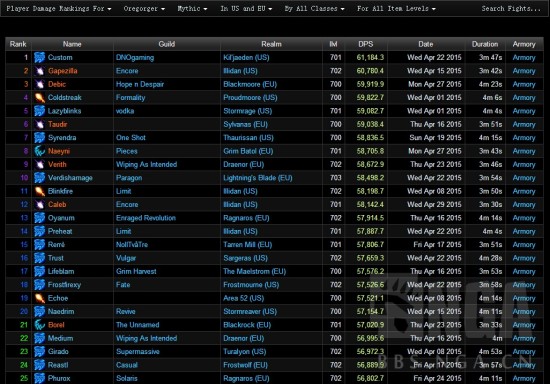The height and width of the screenshot is (384, 550).
Task: Click the class icon beside Lazyblinks
Action: pyautogui.click(x=40, y=111)
